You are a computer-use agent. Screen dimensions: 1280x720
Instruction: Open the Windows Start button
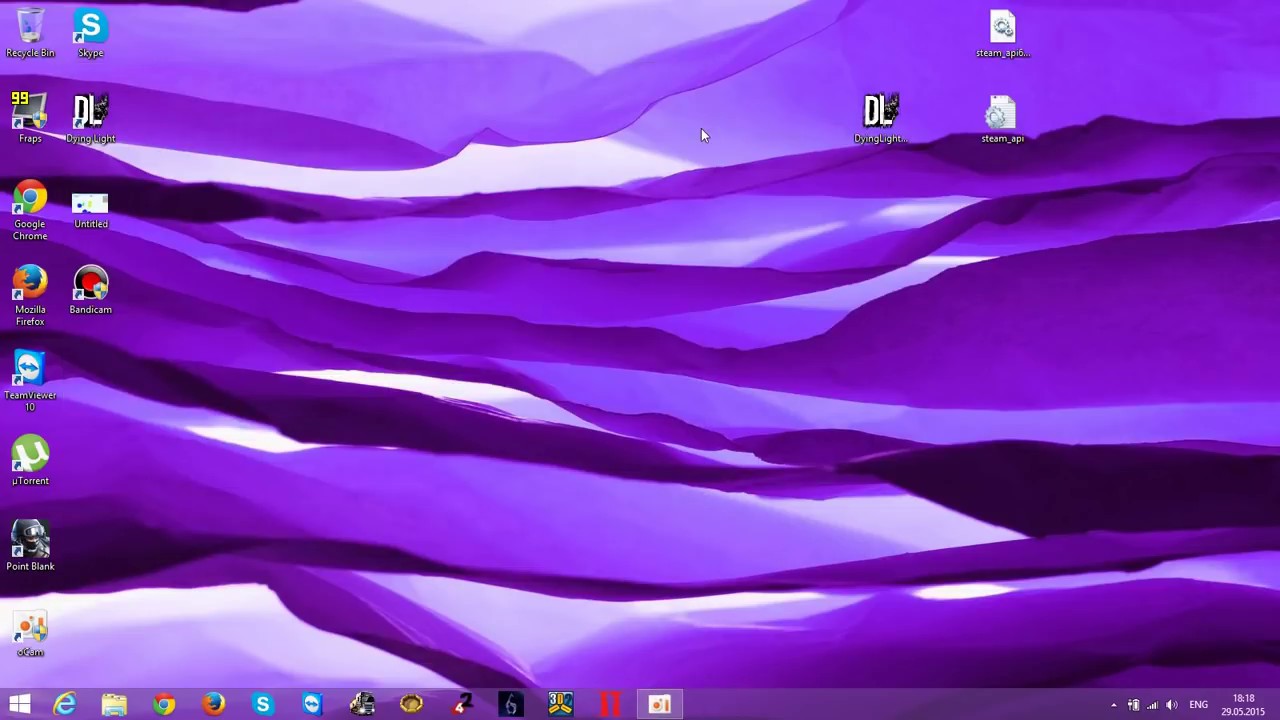[x=20, y=705]
